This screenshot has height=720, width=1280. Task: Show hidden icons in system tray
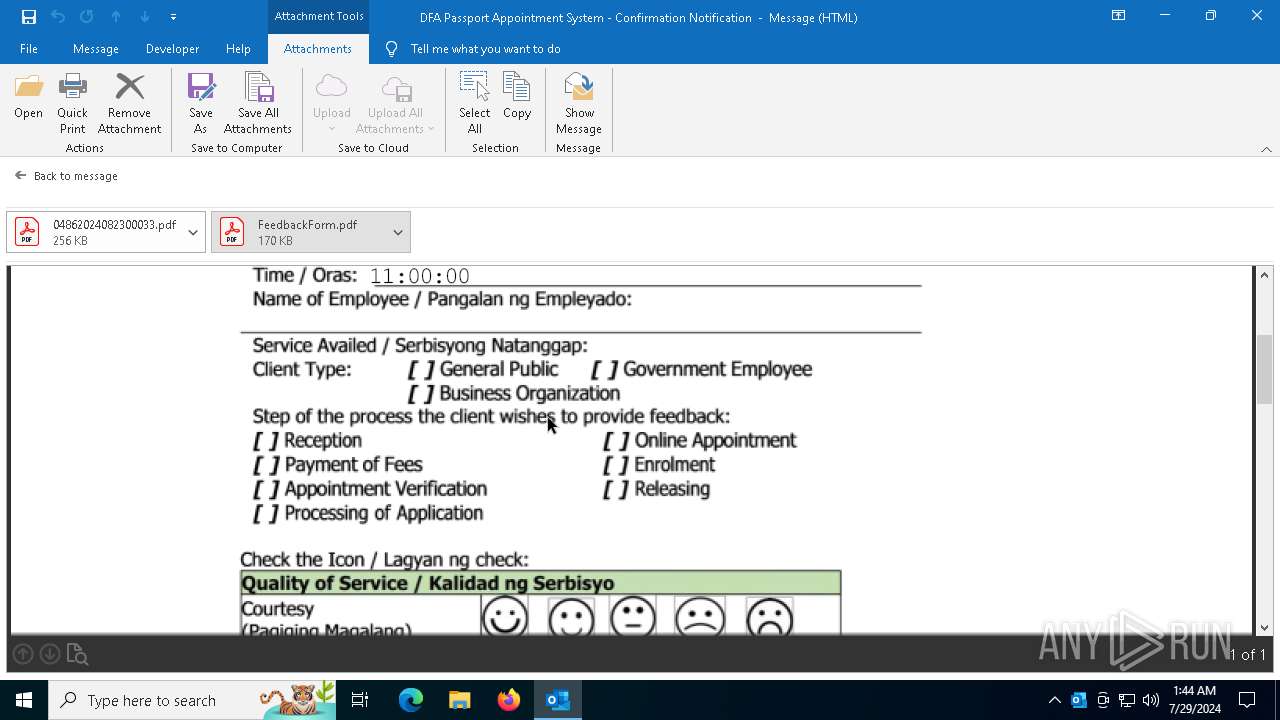(x=1054, y=700)
